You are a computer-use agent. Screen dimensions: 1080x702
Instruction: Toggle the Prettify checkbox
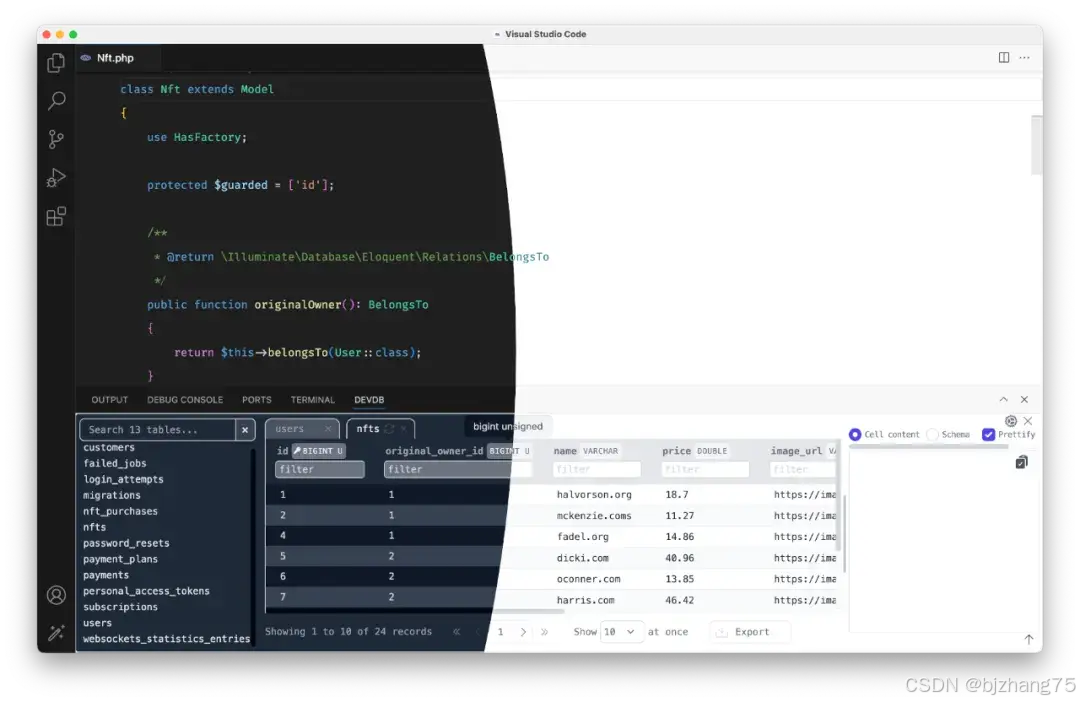pos(988,435)
